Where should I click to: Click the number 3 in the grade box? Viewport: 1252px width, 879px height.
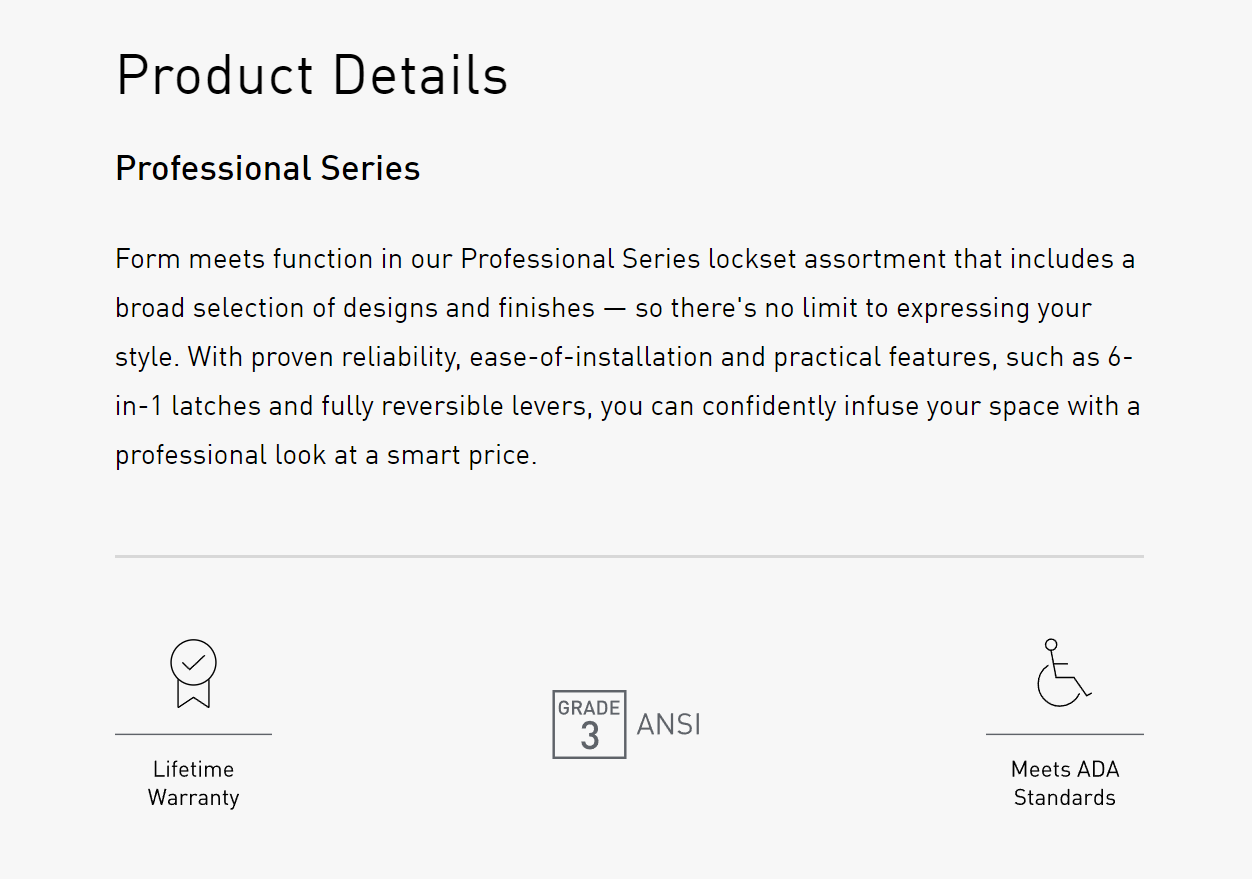pos(590,737)
